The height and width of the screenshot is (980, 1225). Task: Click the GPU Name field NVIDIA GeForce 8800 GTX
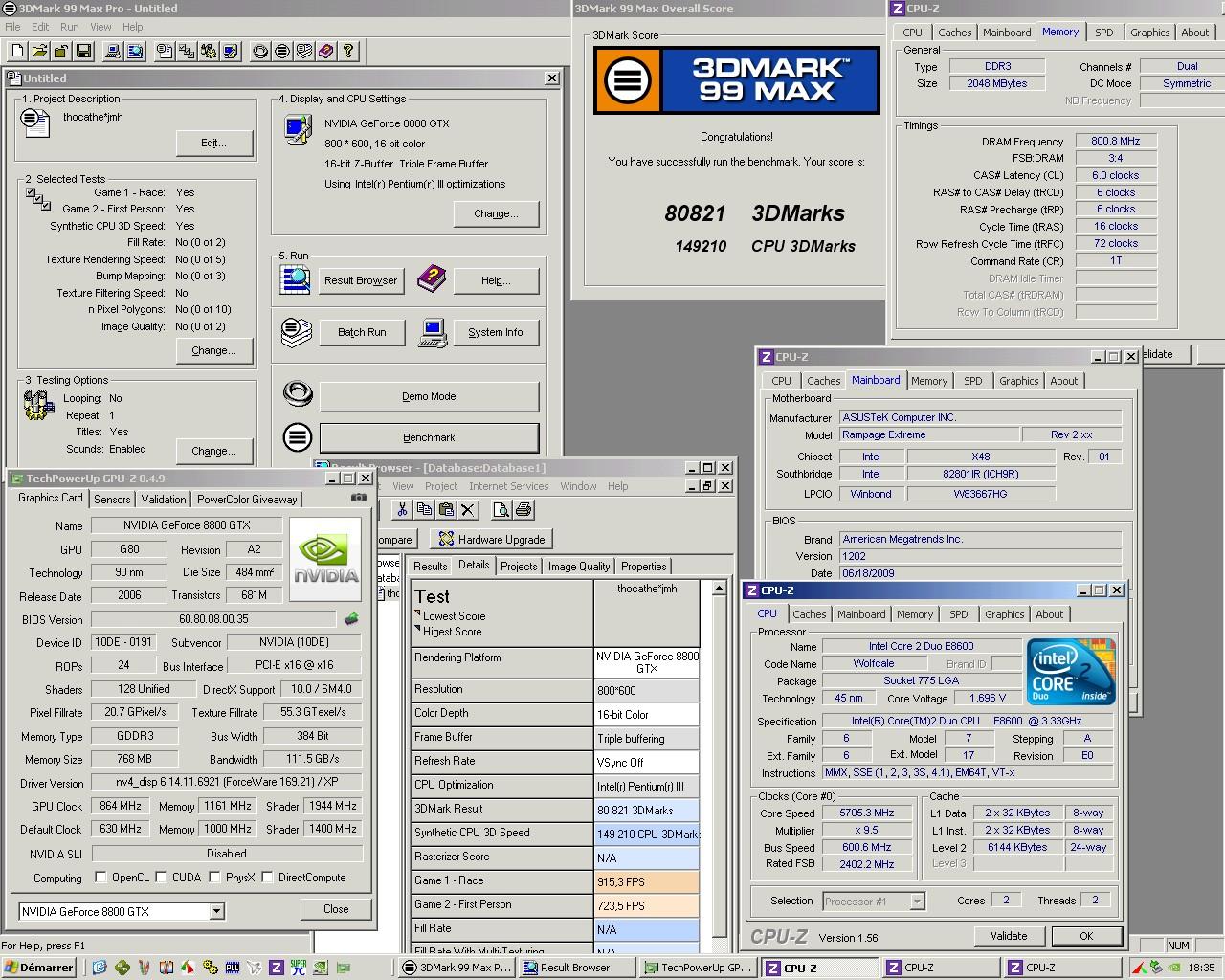point(187,525)
